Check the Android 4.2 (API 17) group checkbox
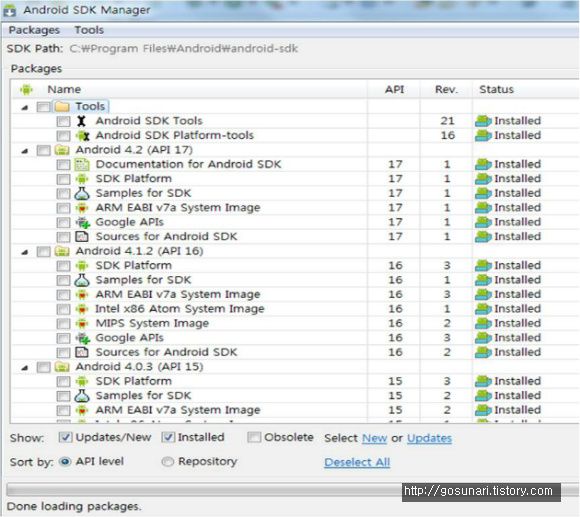The height and width of the screenshot is (517, 580). pyautogui.click(x=44, y=150)
